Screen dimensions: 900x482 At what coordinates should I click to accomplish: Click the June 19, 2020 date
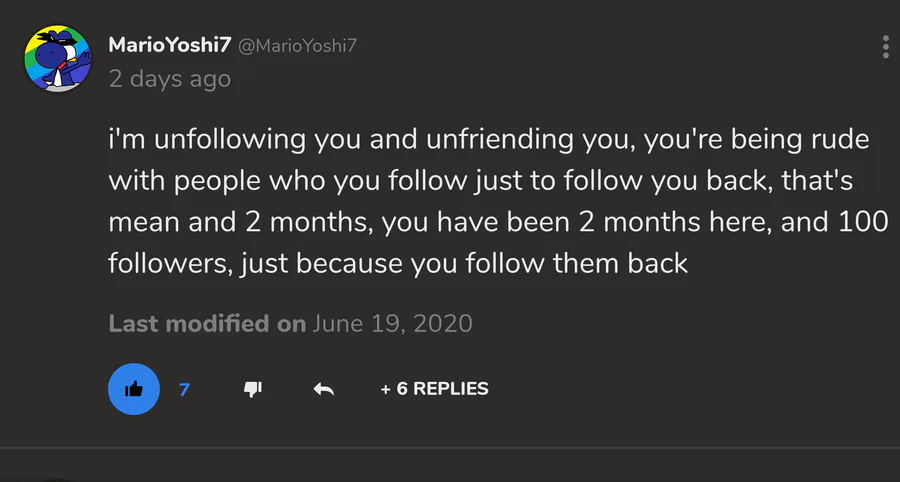(393, 324)
